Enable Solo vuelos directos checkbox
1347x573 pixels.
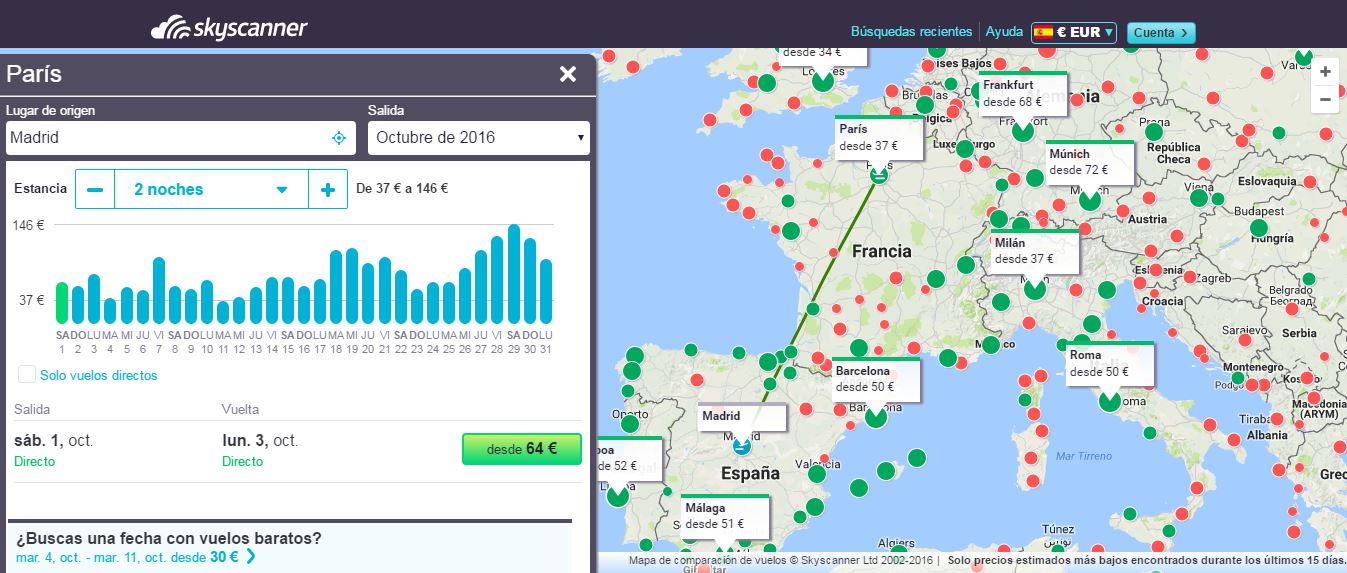(27, 375)
